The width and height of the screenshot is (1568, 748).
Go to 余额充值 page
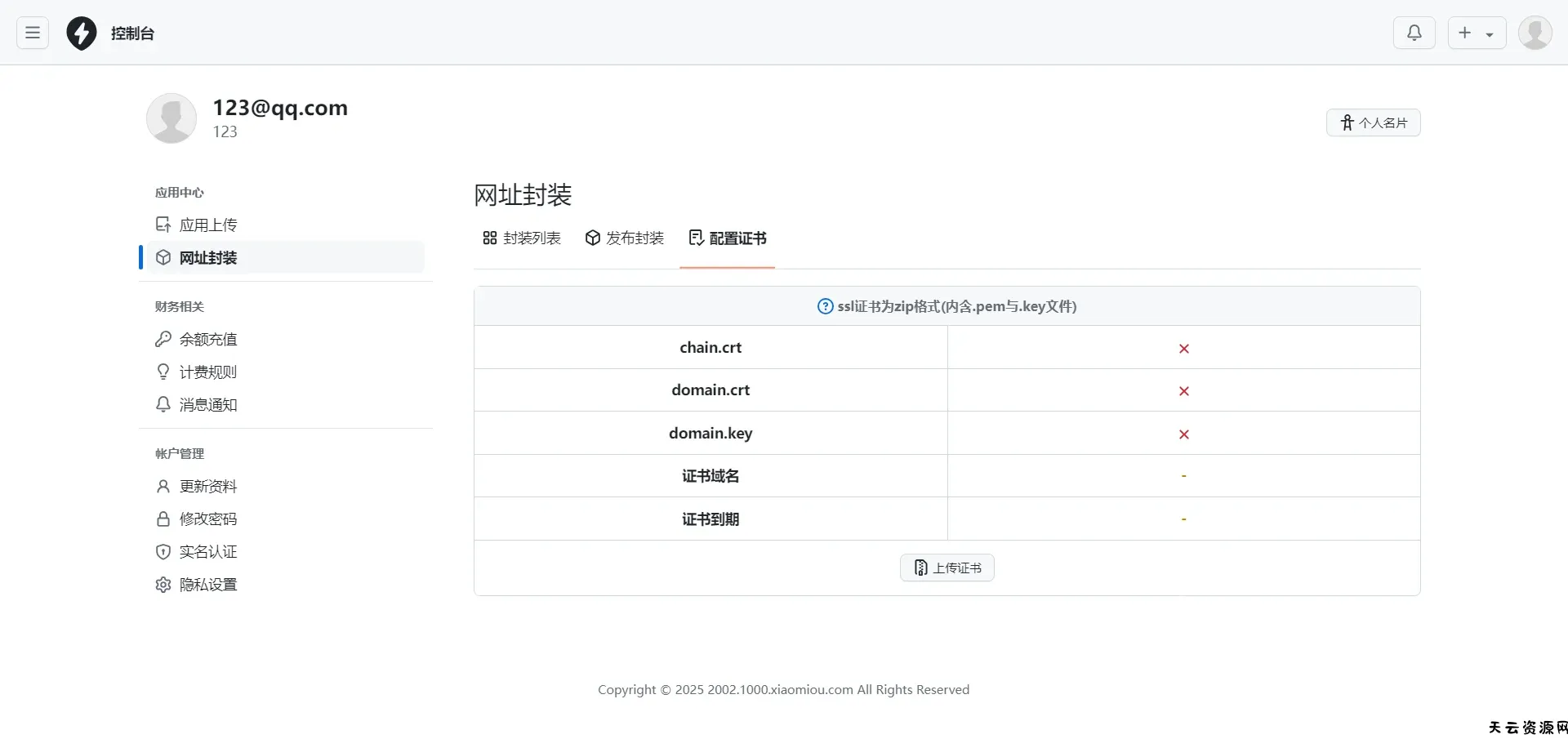point(207,339)
